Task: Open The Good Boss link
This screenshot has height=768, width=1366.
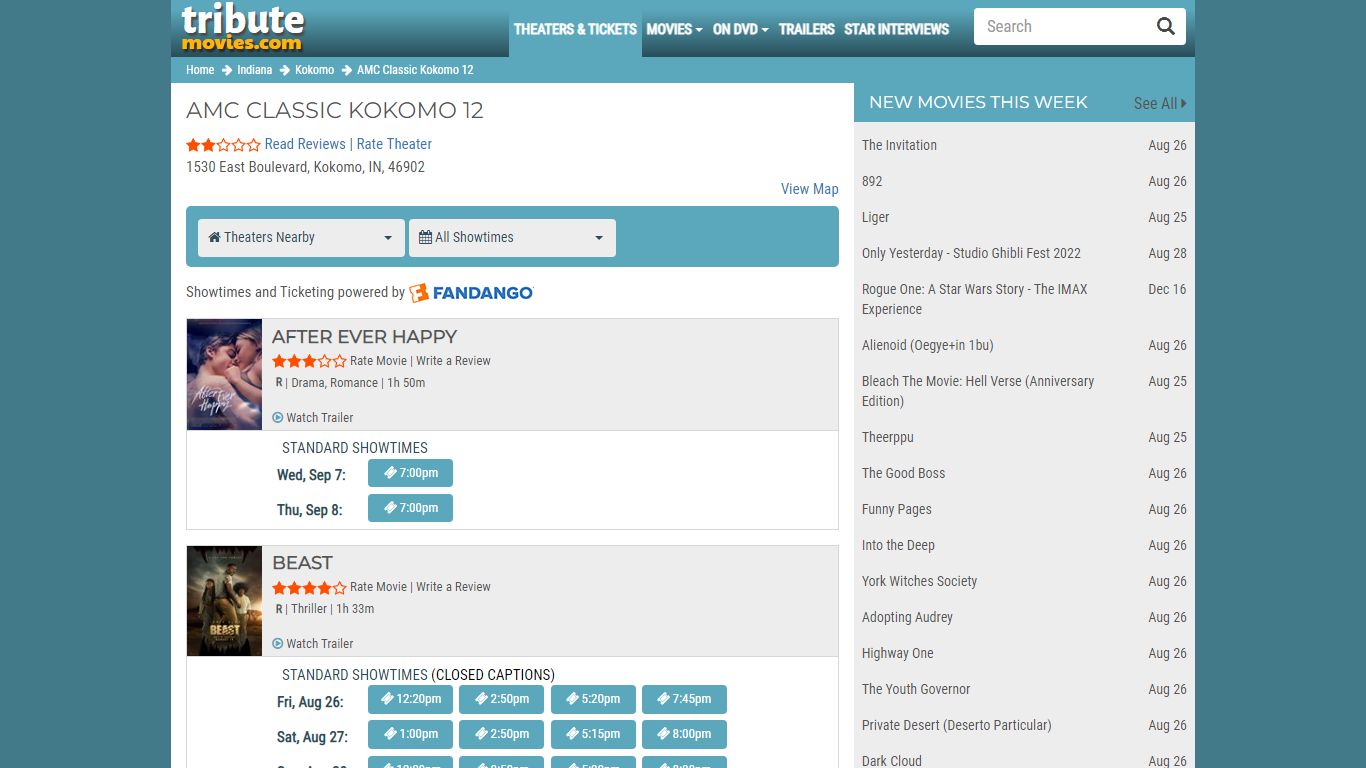Action: (903, 473)
